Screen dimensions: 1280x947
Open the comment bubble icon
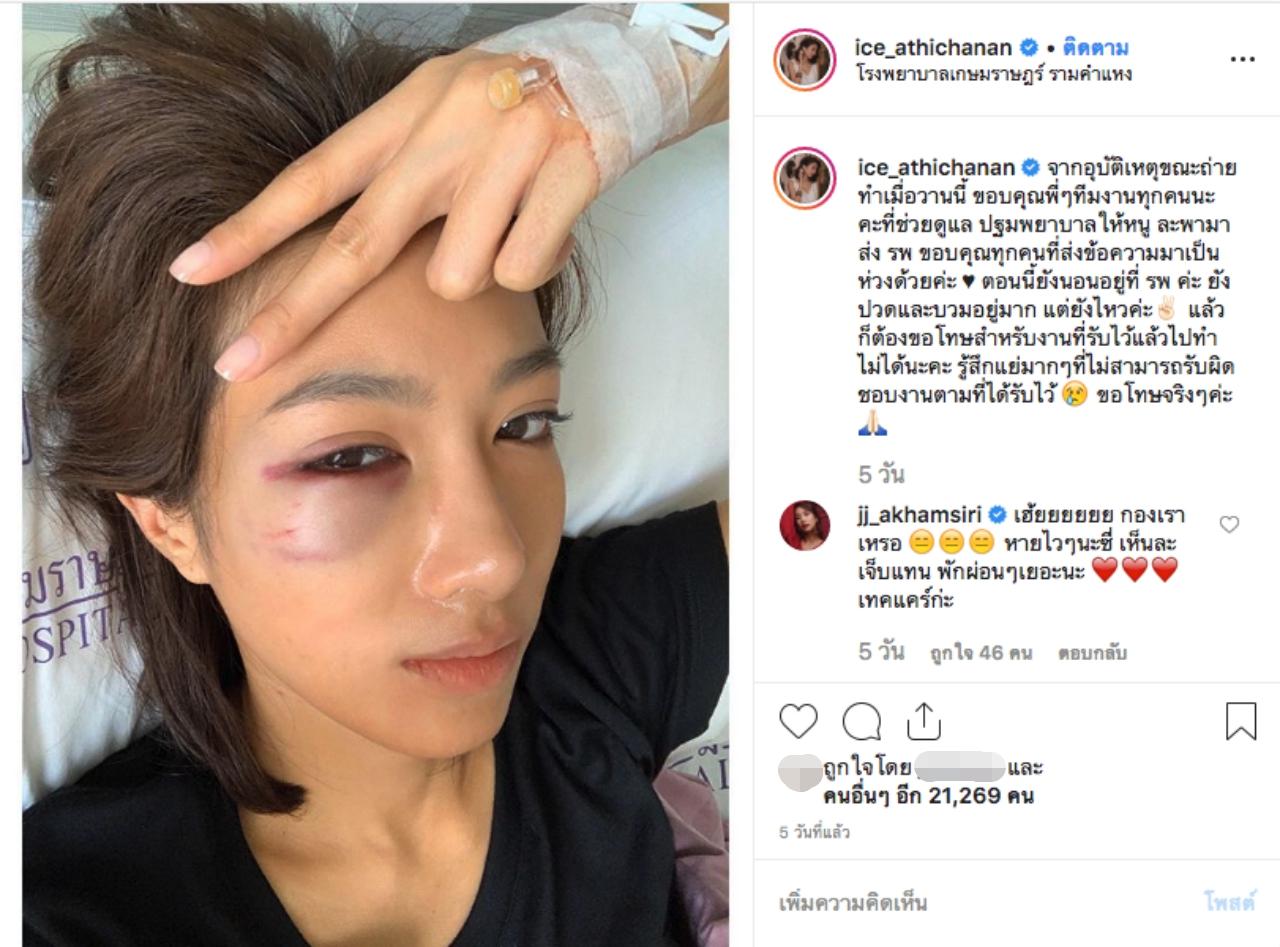coord(861,721)
